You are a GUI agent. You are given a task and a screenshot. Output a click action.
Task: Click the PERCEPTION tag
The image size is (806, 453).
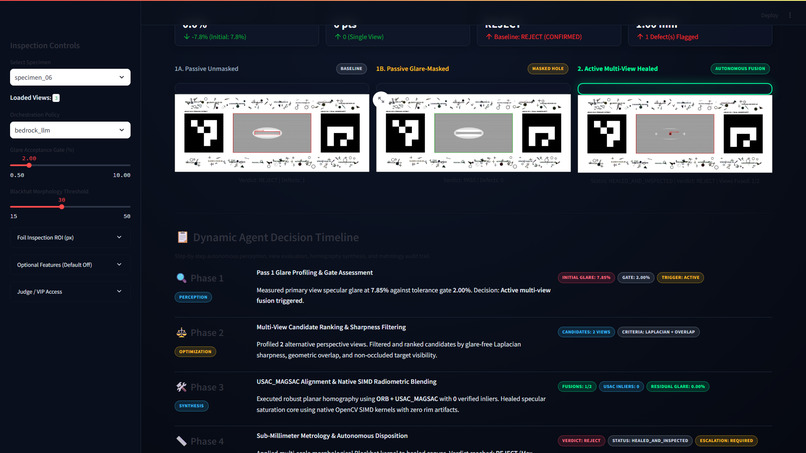(193, 297)
